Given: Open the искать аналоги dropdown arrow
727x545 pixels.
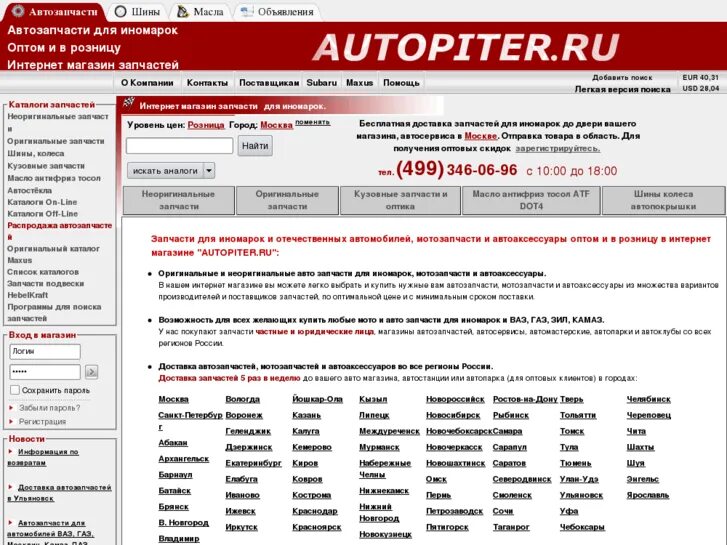Looking at the screenshot, I should click(x=209, y=171).
